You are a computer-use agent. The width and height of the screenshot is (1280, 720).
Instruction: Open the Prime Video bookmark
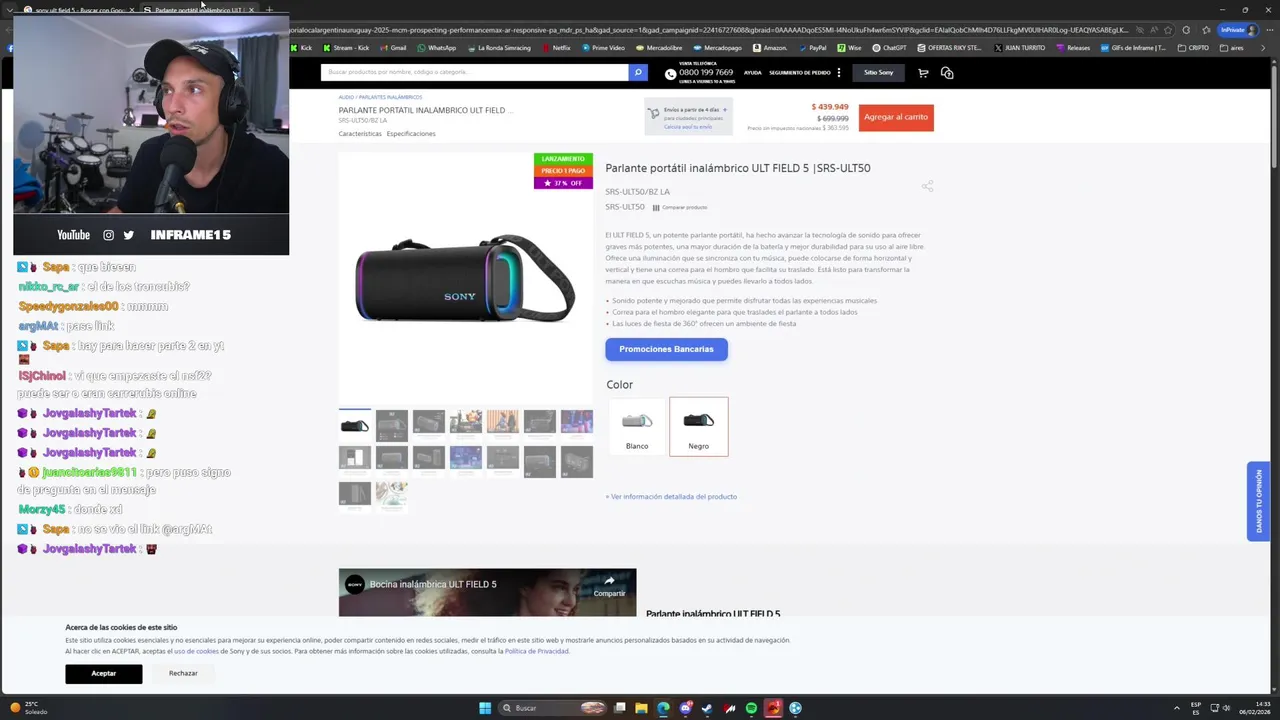click(604, 48)
